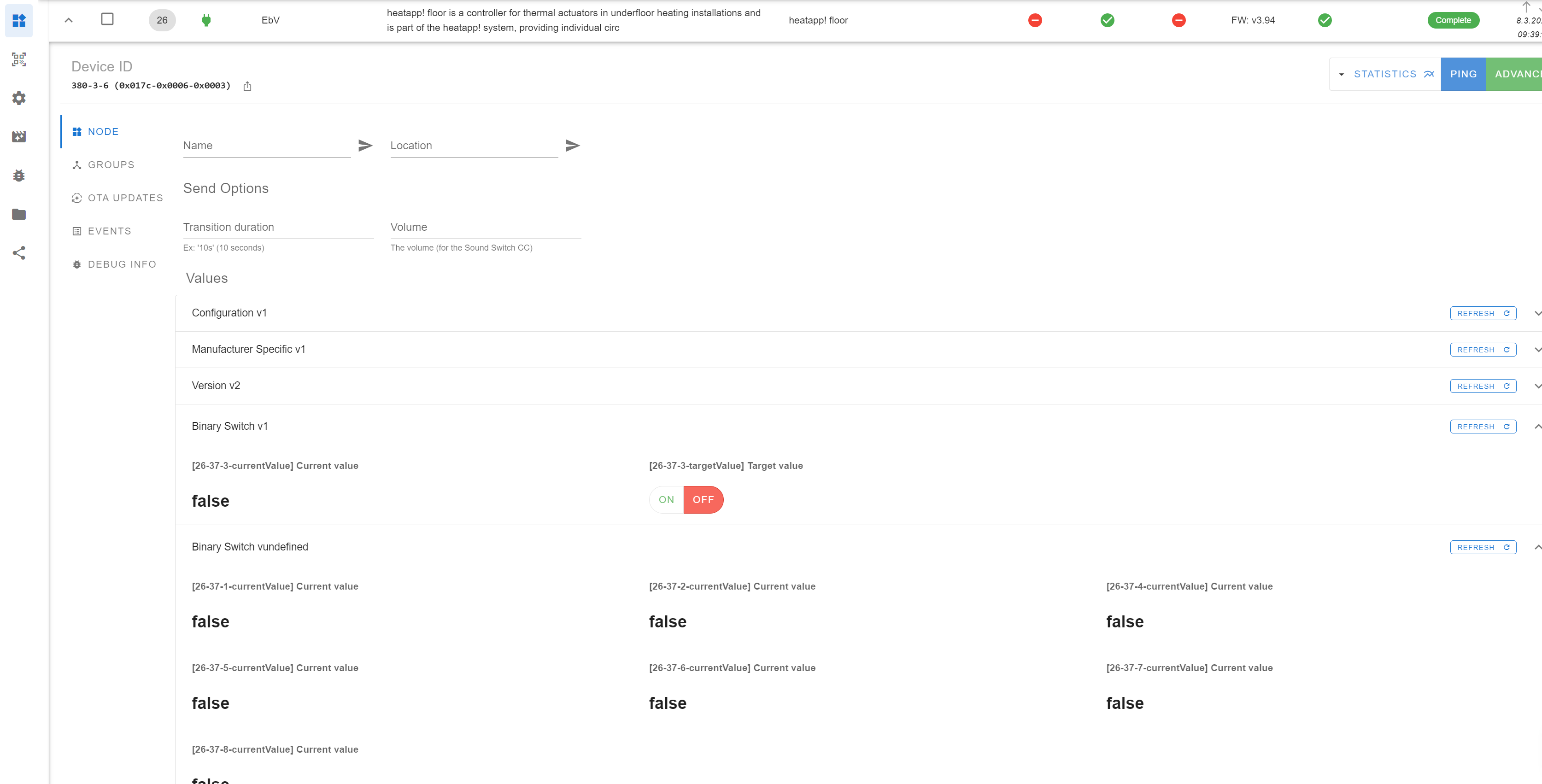
Task: Refresh the Version v2 values
Action: (x=1483, y=386)
